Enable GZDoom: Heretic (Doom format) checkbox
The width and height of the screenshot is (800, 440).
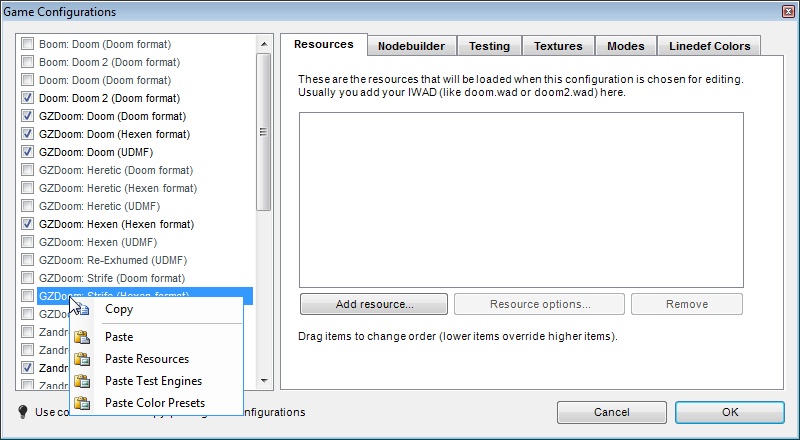coord(28,169)
